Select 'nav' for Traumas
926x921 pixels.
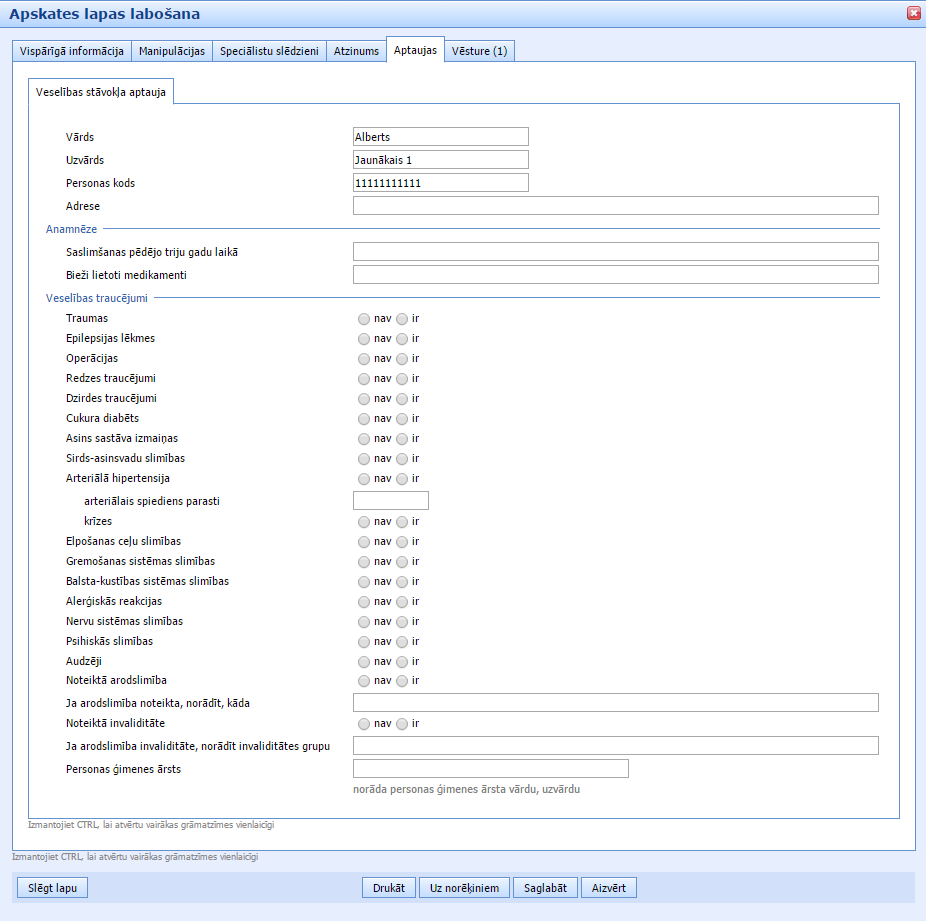[x=364, y=319]
